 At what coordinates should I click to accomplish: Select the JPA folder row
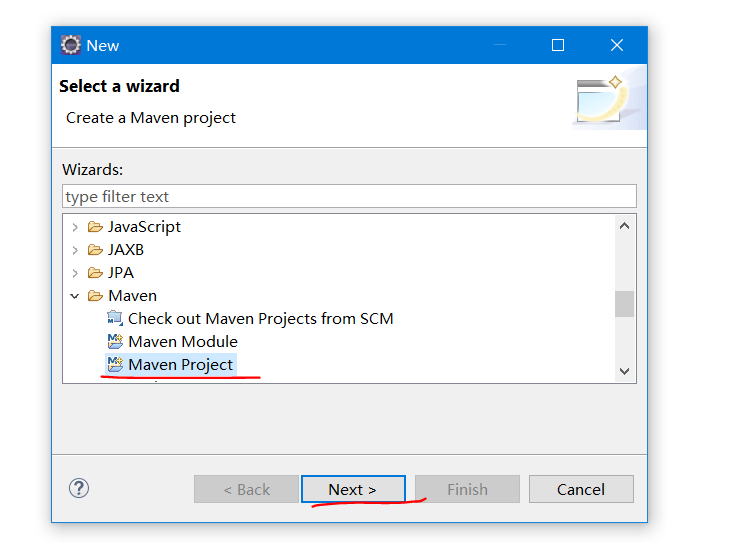[x=121, y=273]
